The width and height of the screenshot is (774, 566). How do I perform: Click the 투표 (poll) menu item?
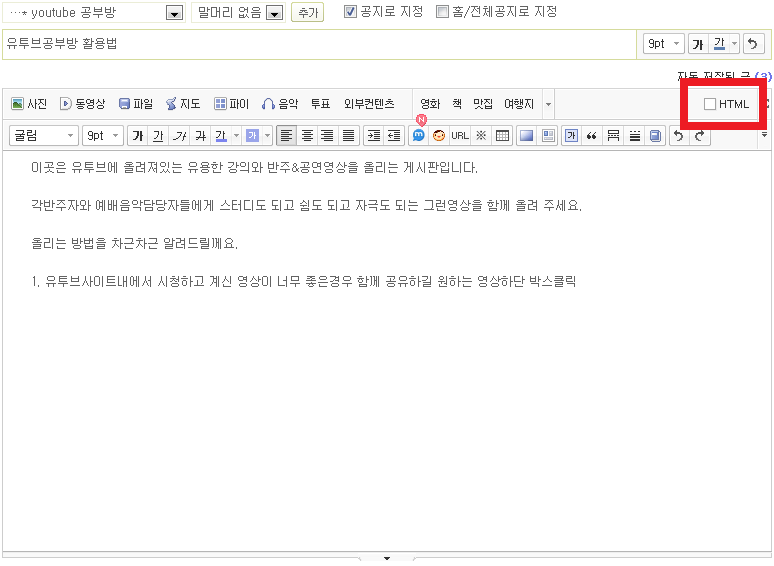pos(320,104)
